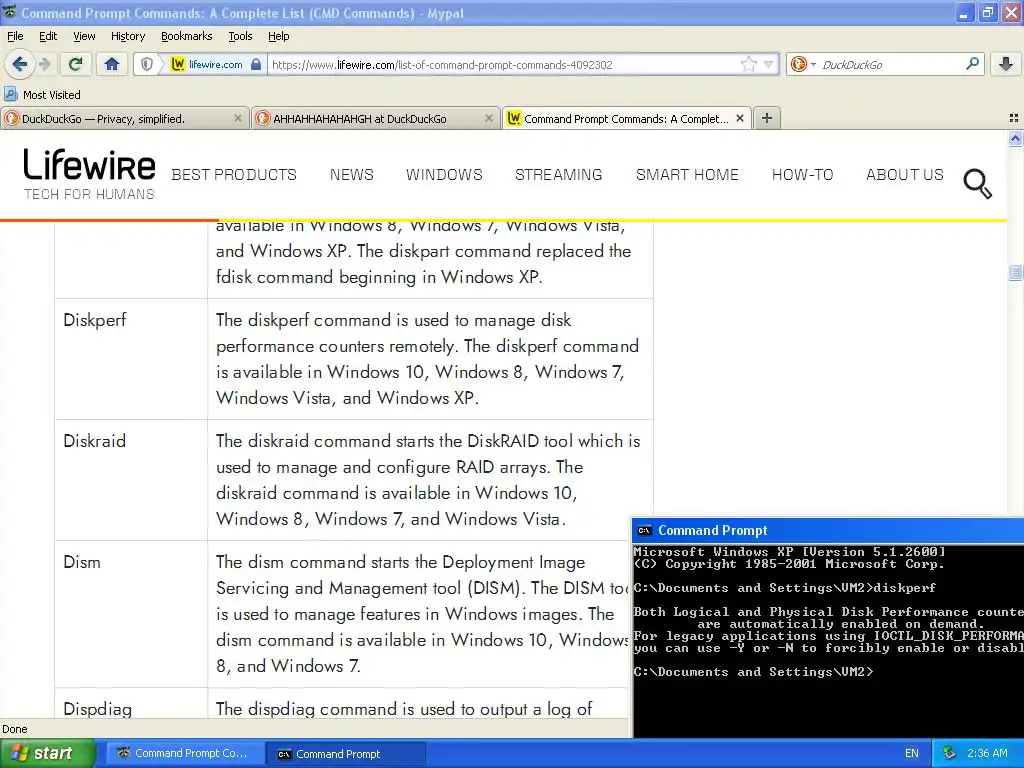Switch to Command Prompt taskbar button
This screenshot has height=768, width=1024.
pos(346,754)
